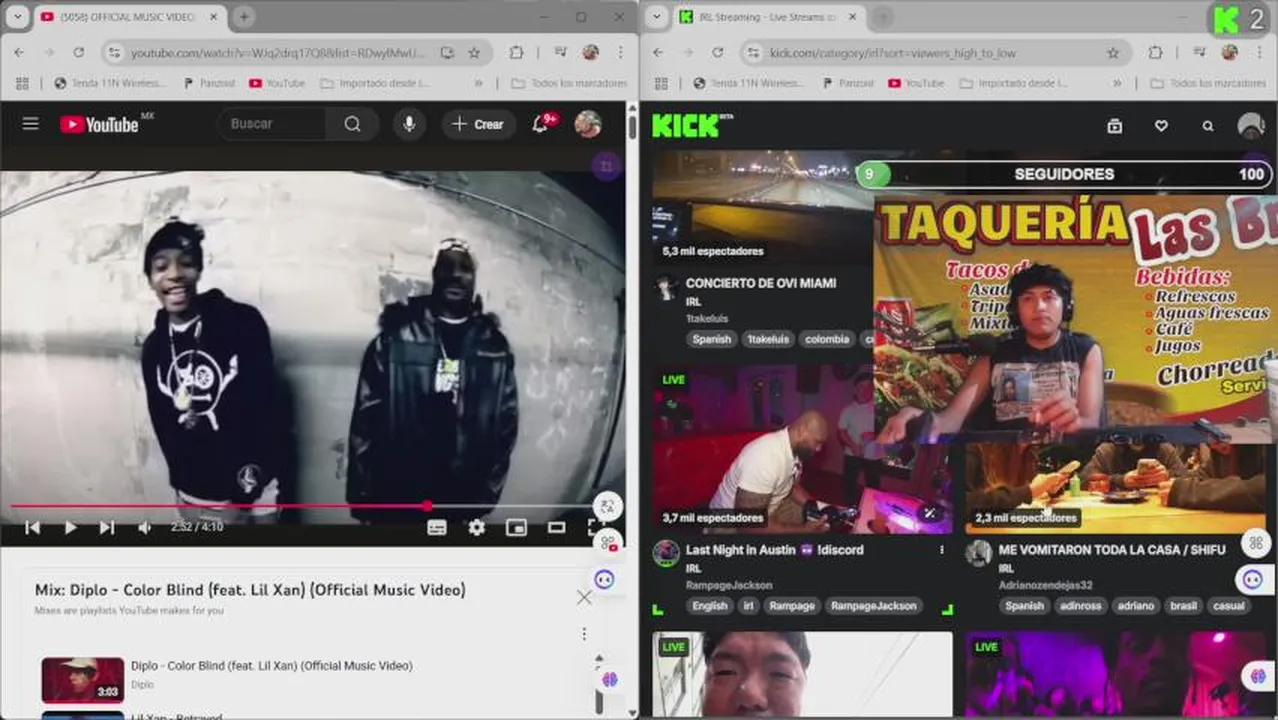Select the IRL Streaming Kick tab
1278x720 pixels.
coord(765,17)
